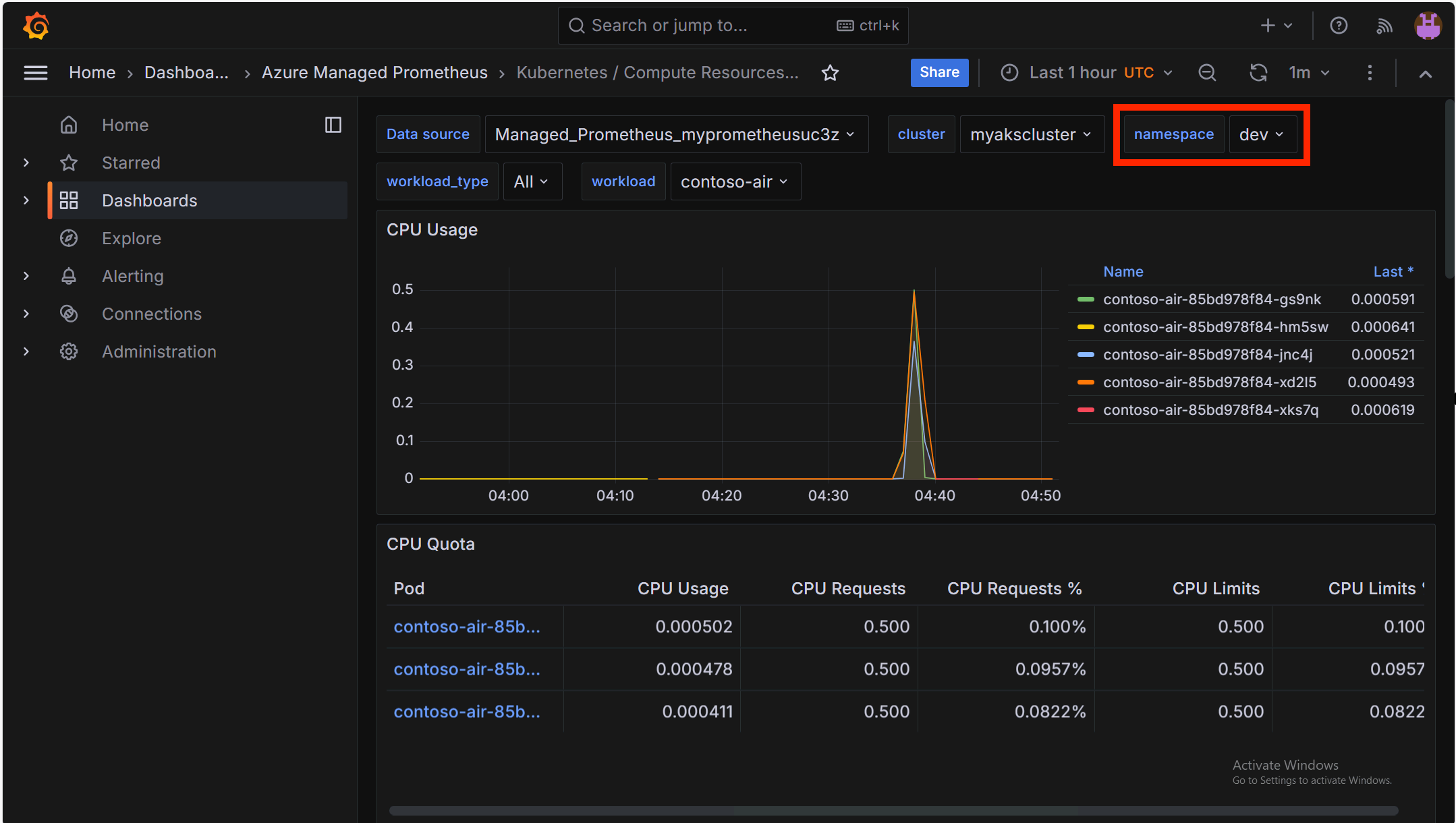
Task: Click the Dashboards grid icon in sidebar
Action: pos(69,200)
